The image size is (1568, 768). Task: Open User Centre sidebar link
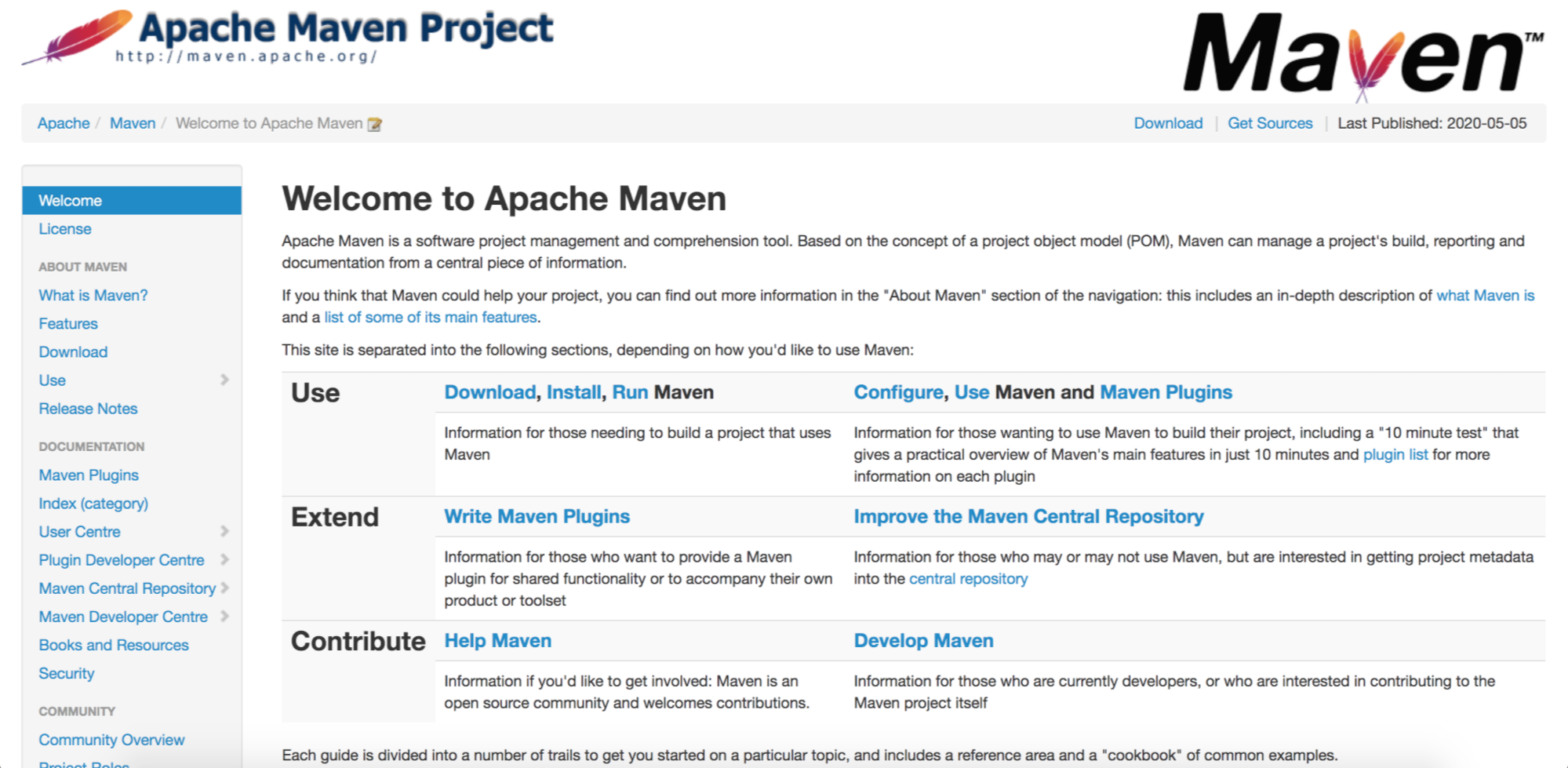[x=79, y=531]
